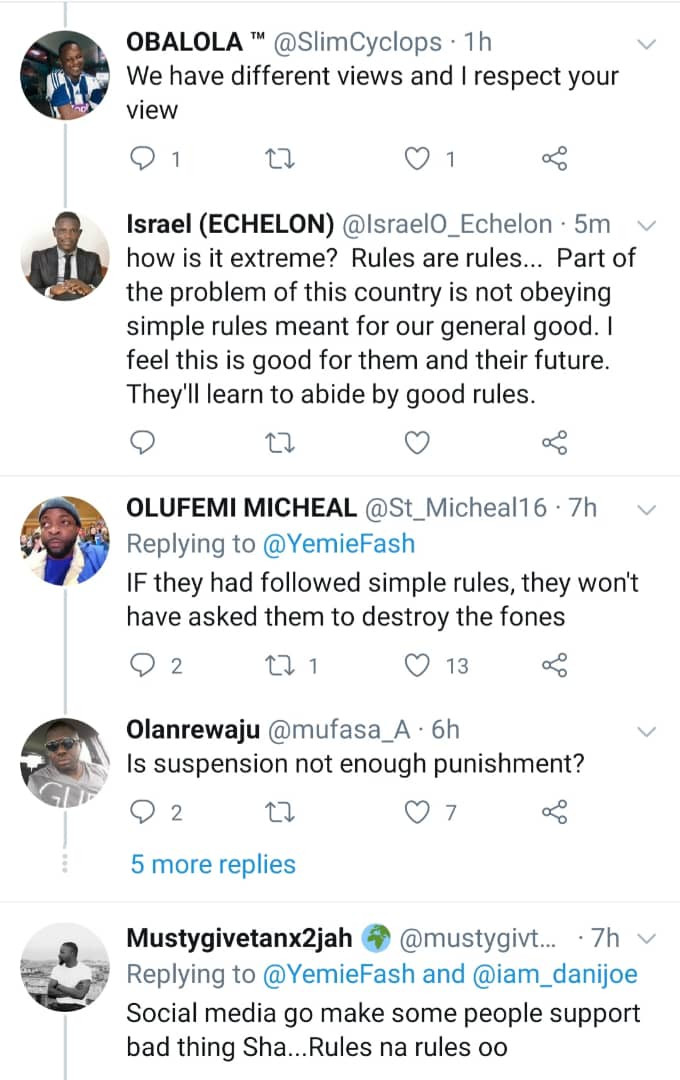The height and width of the screenshot is (1080, 680).
Task: Open the options chevron on OBALOLA's tweet
Action: point(647,44)
